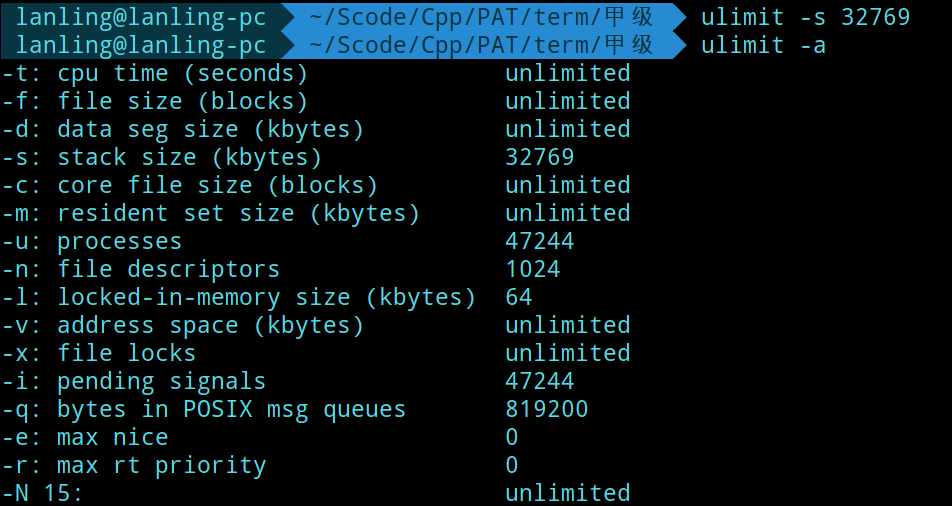Click the 'max rt priority' label
952x506 pixels.
(161, 465)
